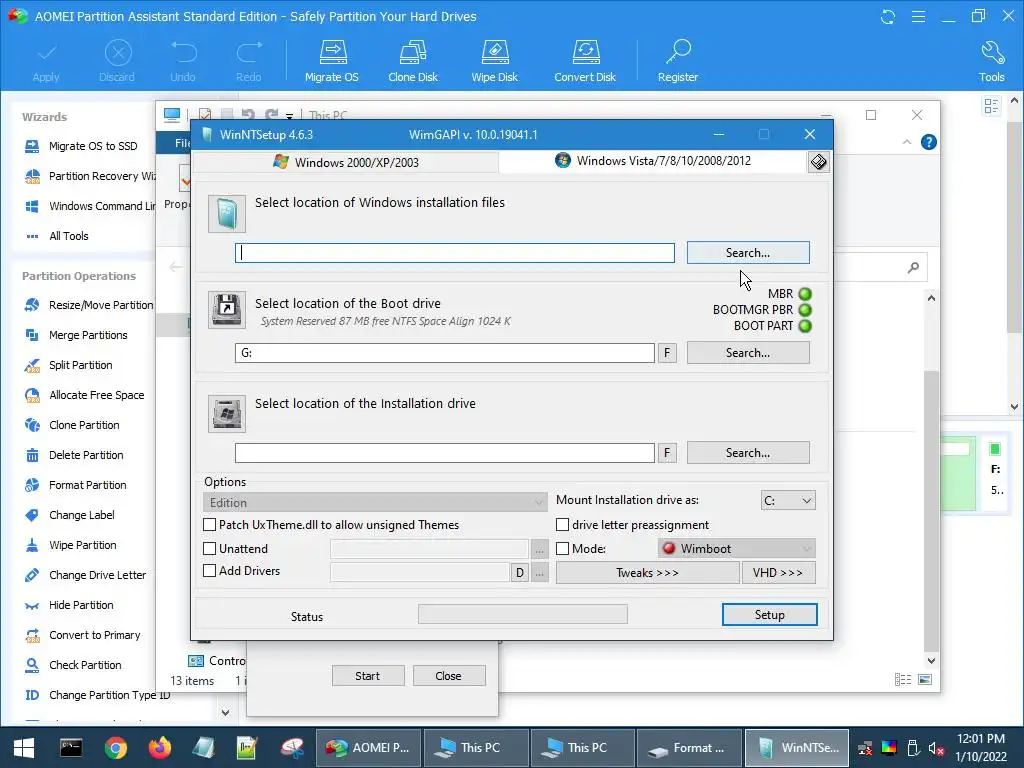Viewport: 1024px width, 768px height.
Task: Click the Help icon in This PC window
Action: 929,142
